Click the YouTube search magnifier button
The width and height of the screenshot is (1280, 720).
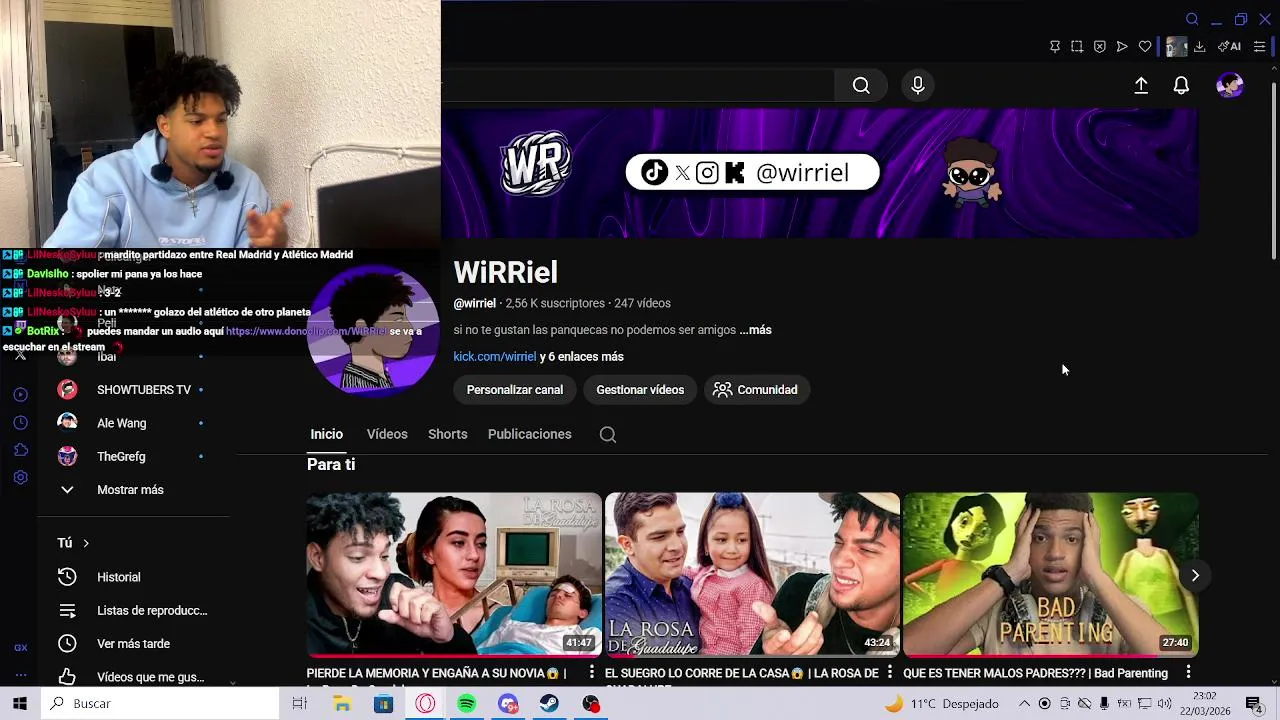point(861,86)
